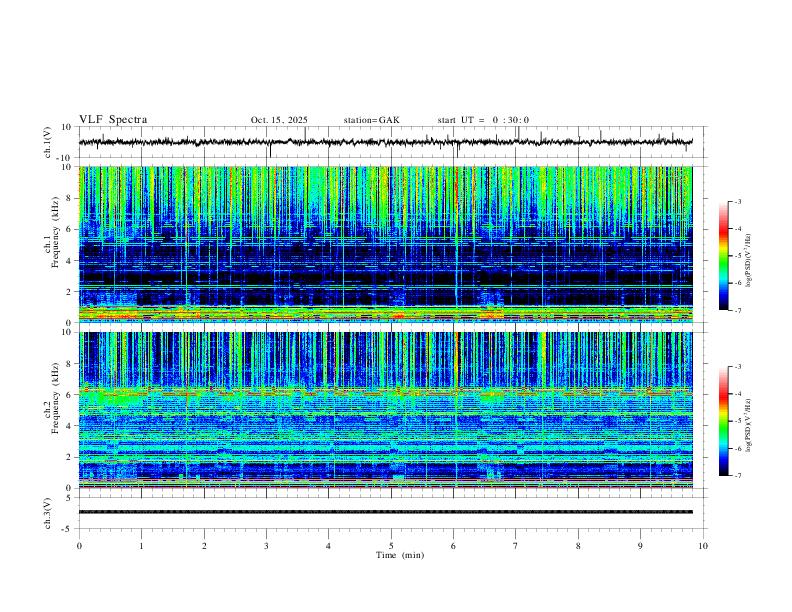The height and width of the screenshot is (612, 792).
Task: Click the 'ch.2 Frequency (kHz)' axis label
Action: tap(52, 398)
